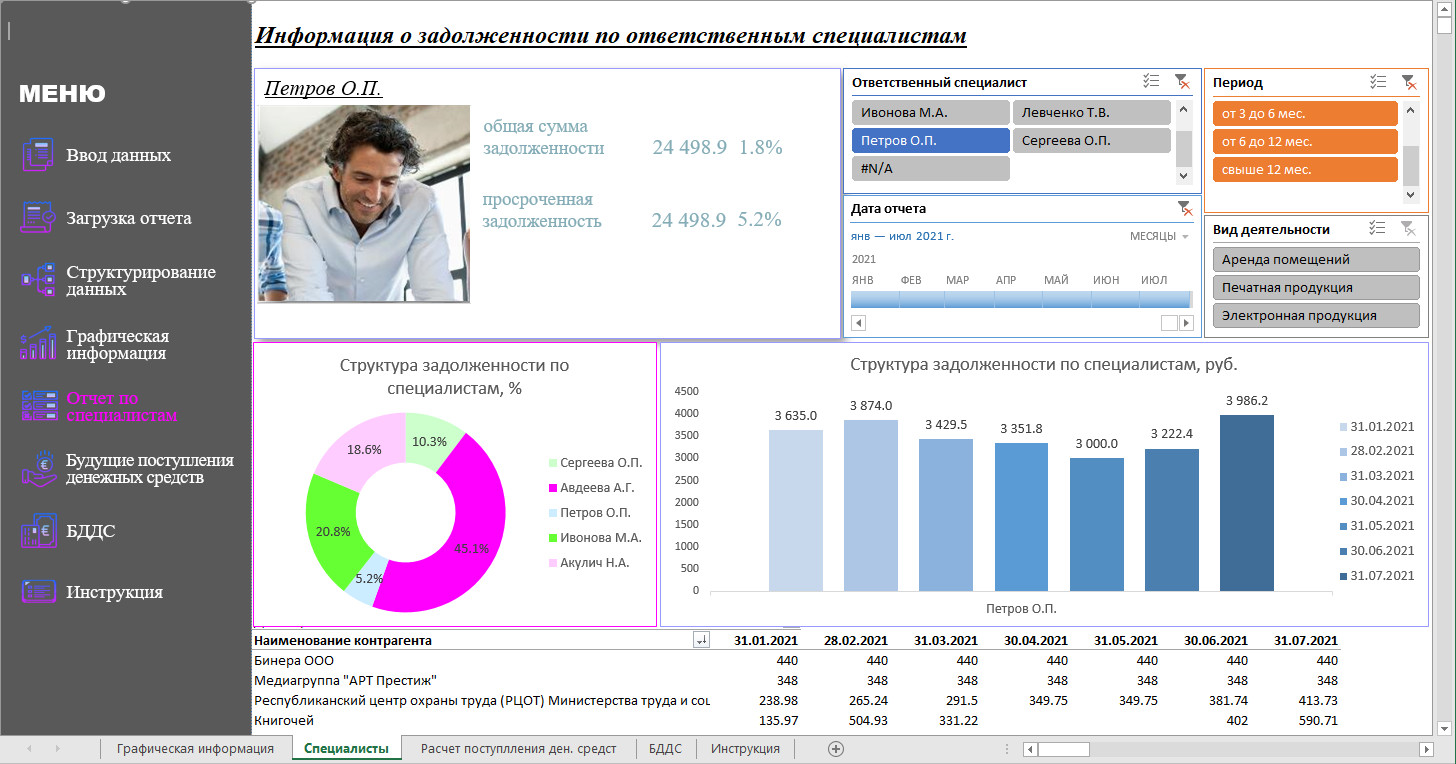Viewport: 1456px width, 764px height.
Task: Click the БДДС sidebar icon
Action: tap(38, 531)
